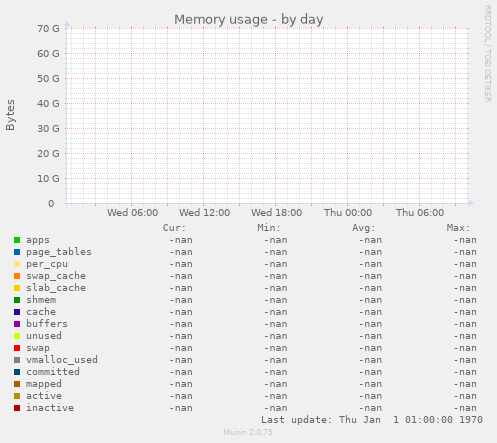Viewport: 497px width, 443px height.
Task: Click the 'slab_cache' legend label
Action: tap(56, 288)
